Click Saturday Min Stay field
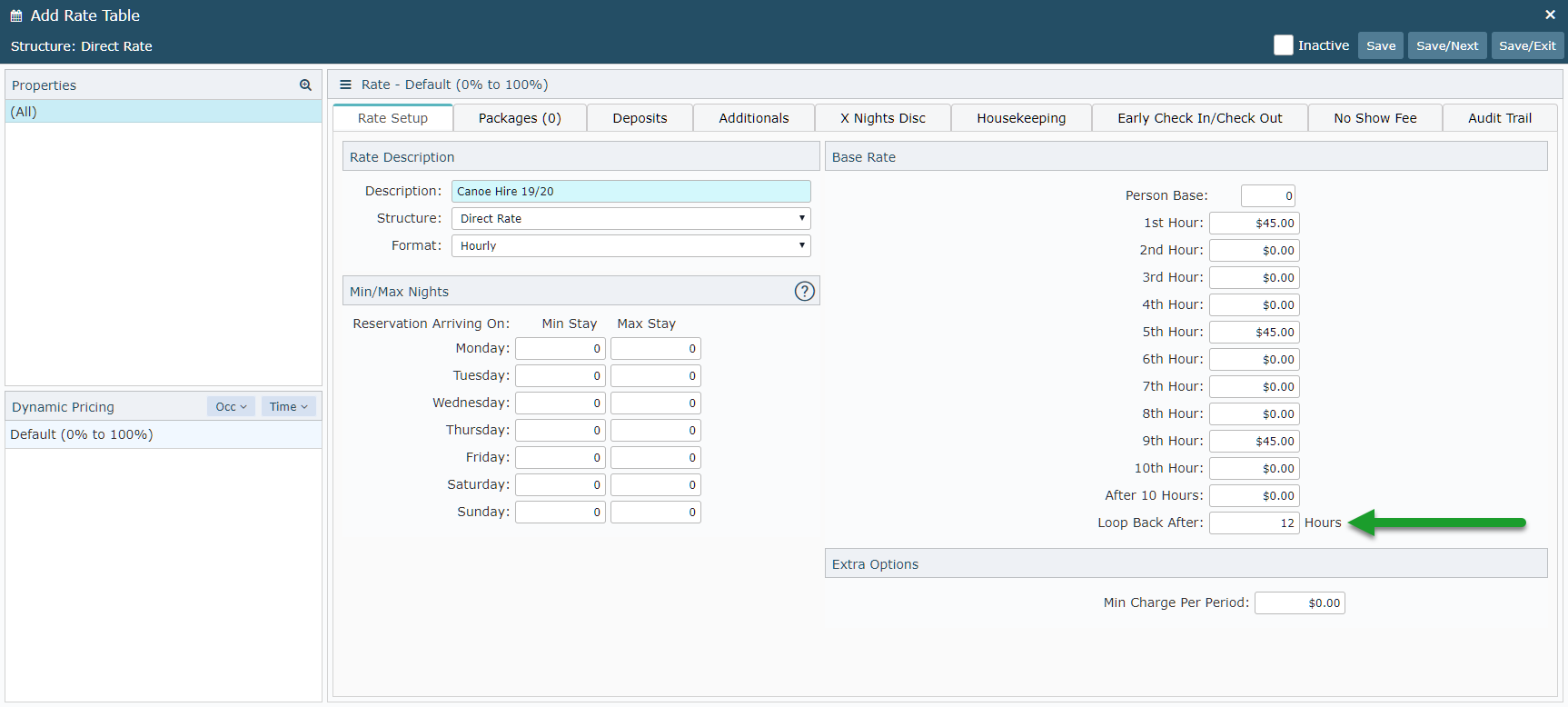 (560, 485)
